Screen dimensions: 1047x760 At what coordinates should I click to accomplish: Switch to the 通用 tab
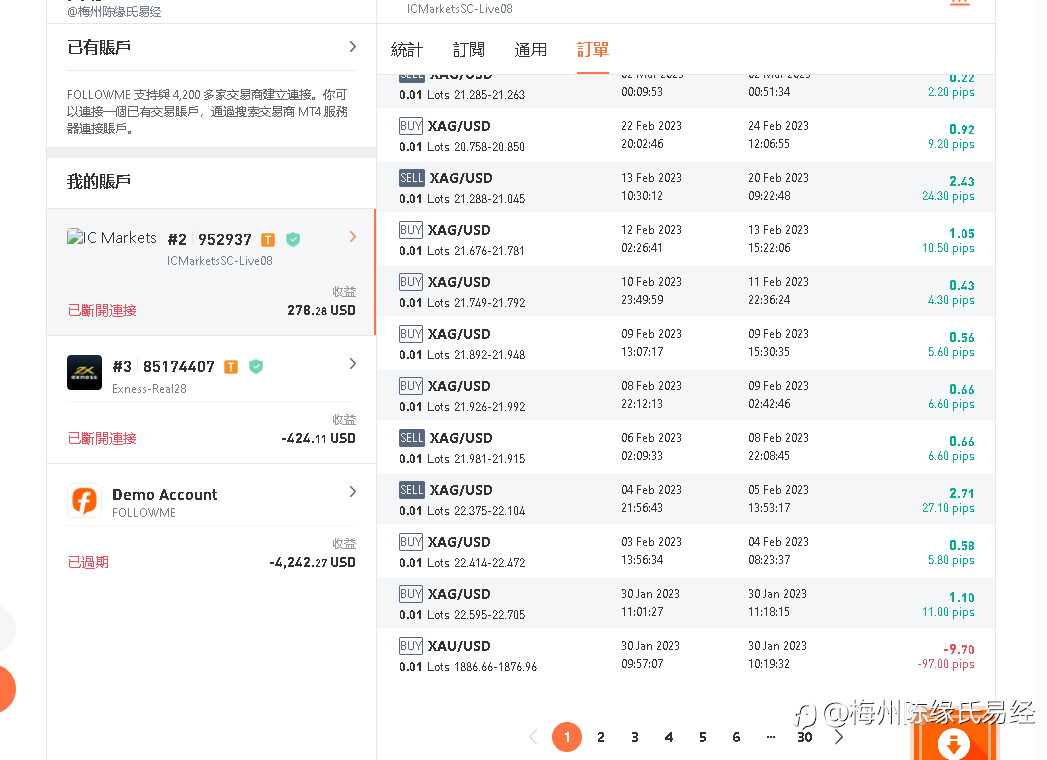531,49
